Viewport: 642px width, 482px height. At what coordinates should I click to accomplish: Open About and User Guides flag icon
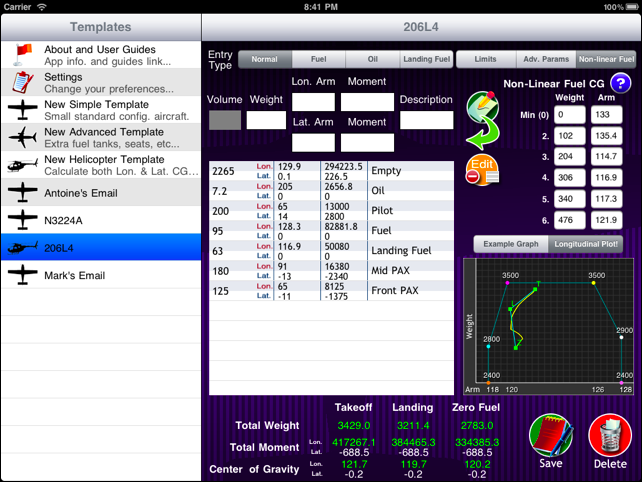(20, 55)
